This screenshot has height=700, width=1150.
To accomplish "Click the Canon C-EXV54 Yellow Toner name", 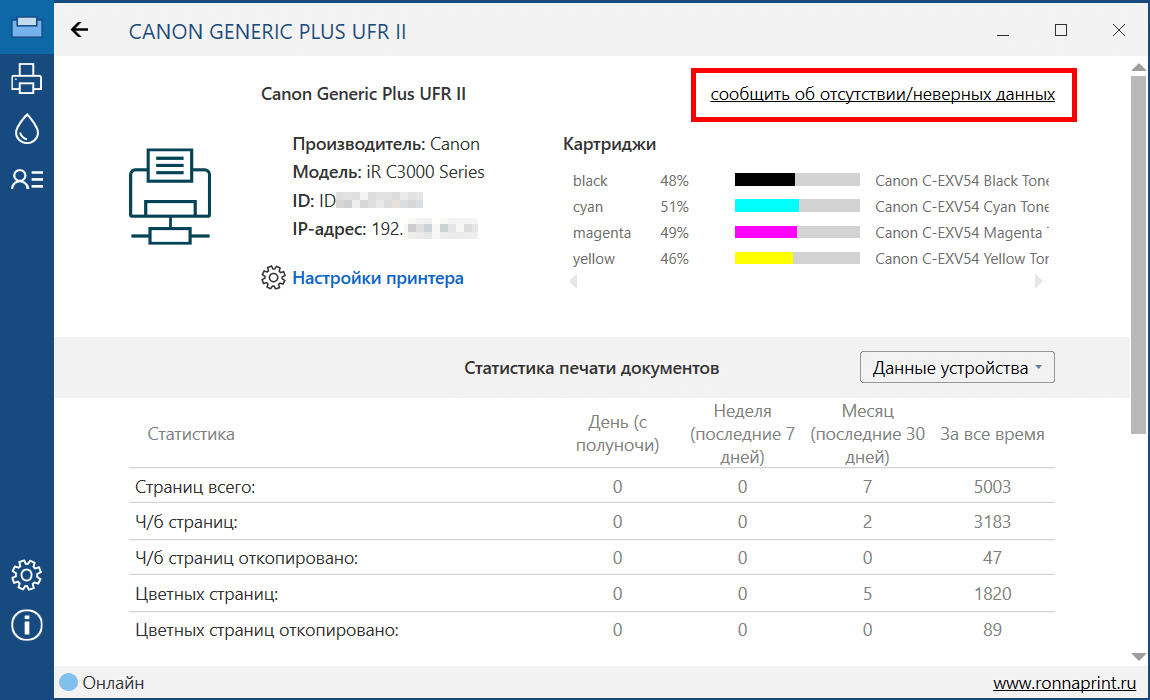I will 962,259.
